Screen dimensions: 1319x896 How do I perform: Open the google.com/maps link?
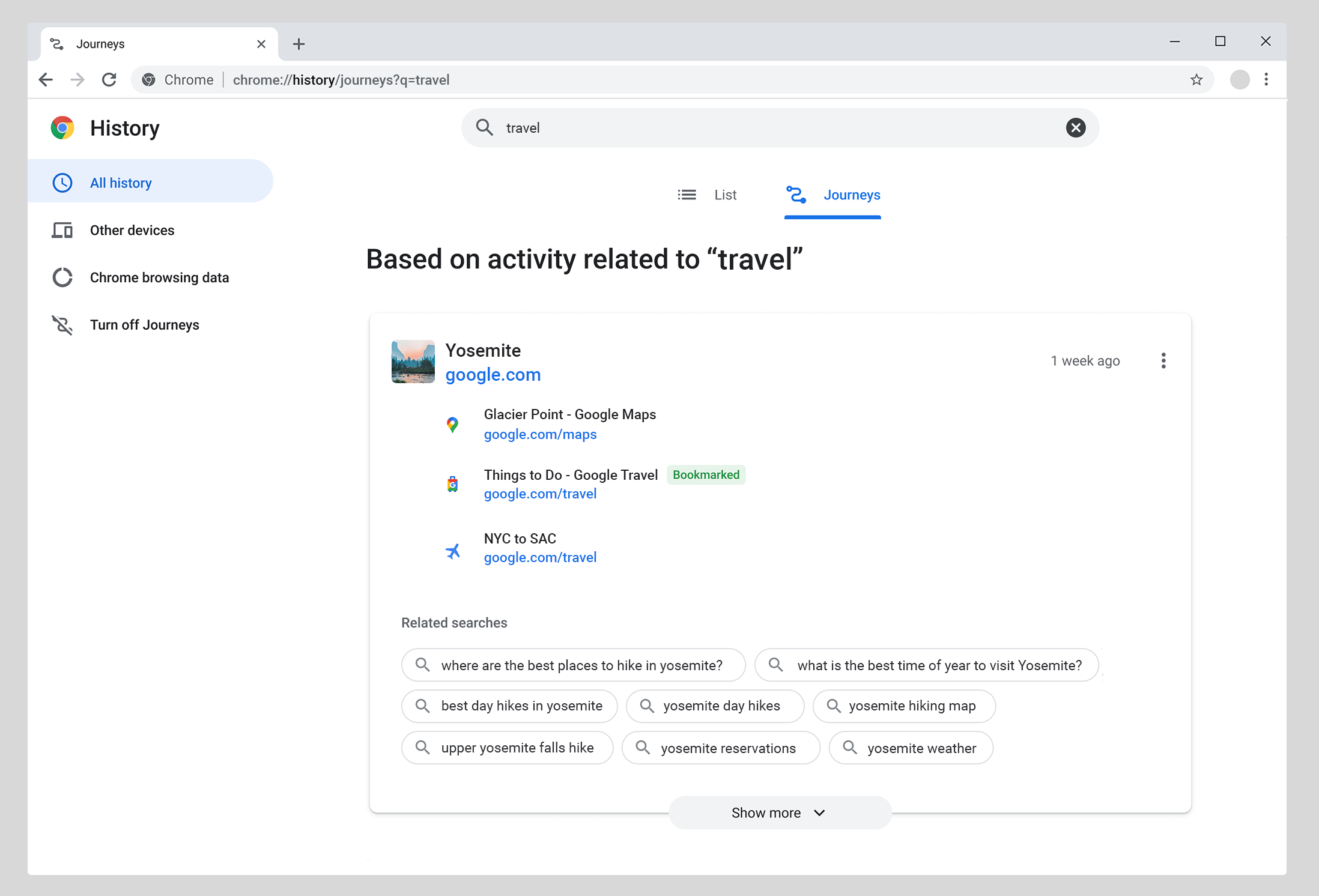(540, 434)
